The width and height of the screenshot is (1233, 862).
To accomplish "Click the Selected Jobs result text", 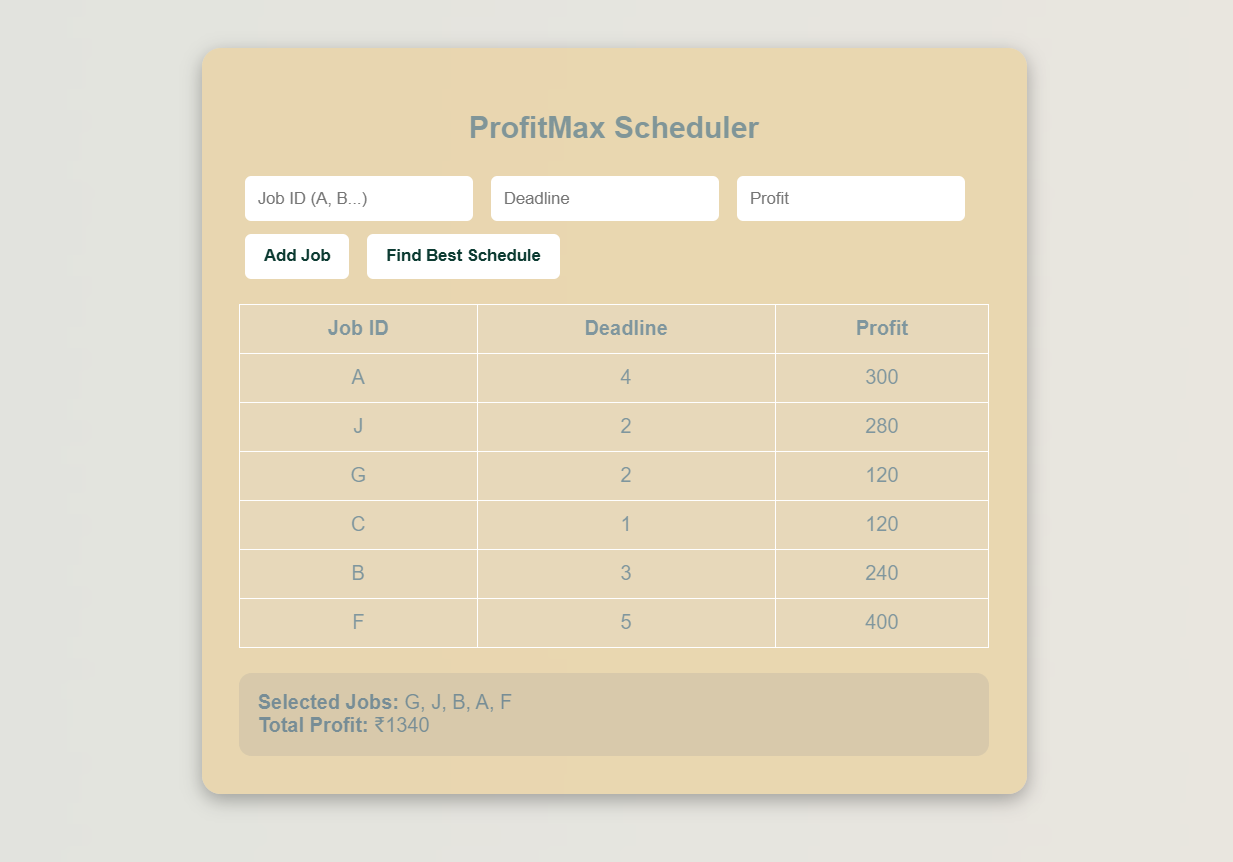I will [385, 702].
